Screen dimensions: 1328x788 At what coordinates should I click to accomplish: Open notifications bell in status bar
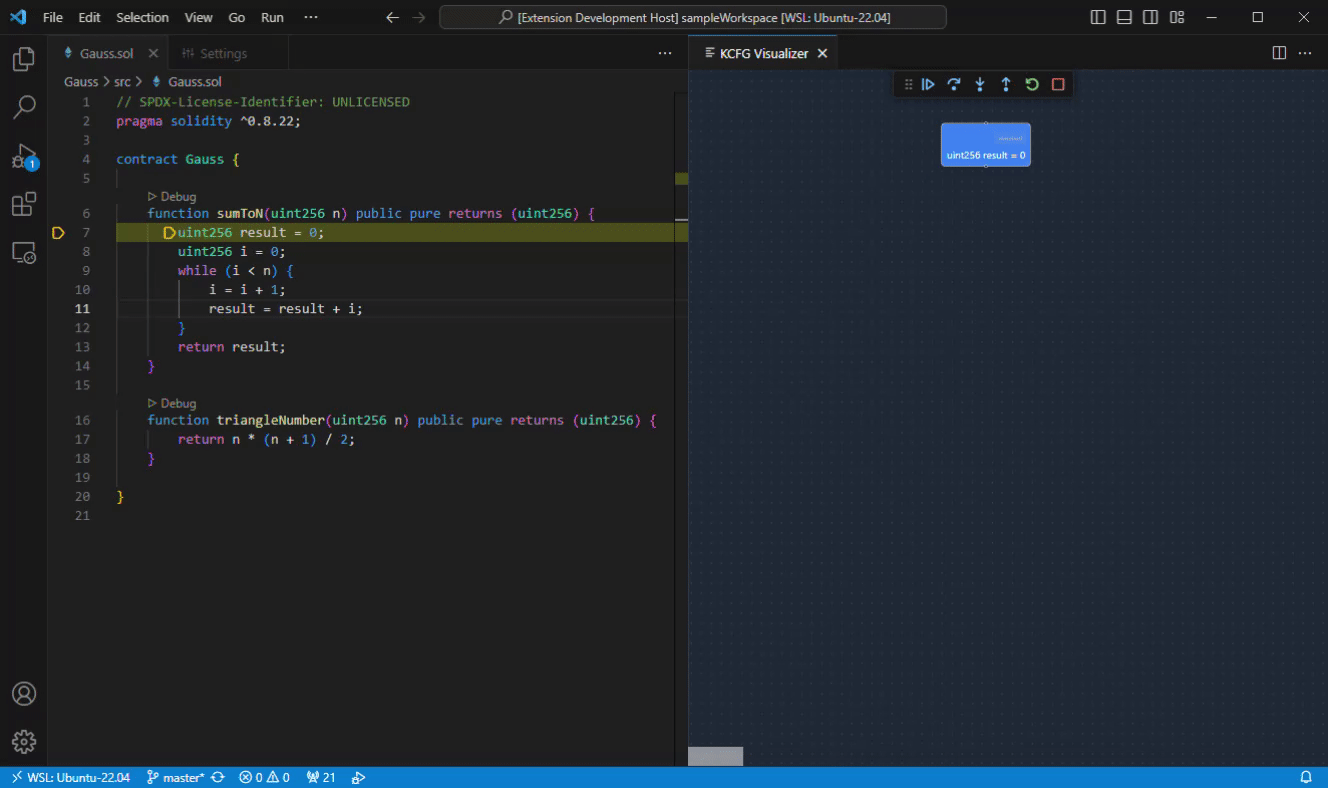pos(1306,777)
